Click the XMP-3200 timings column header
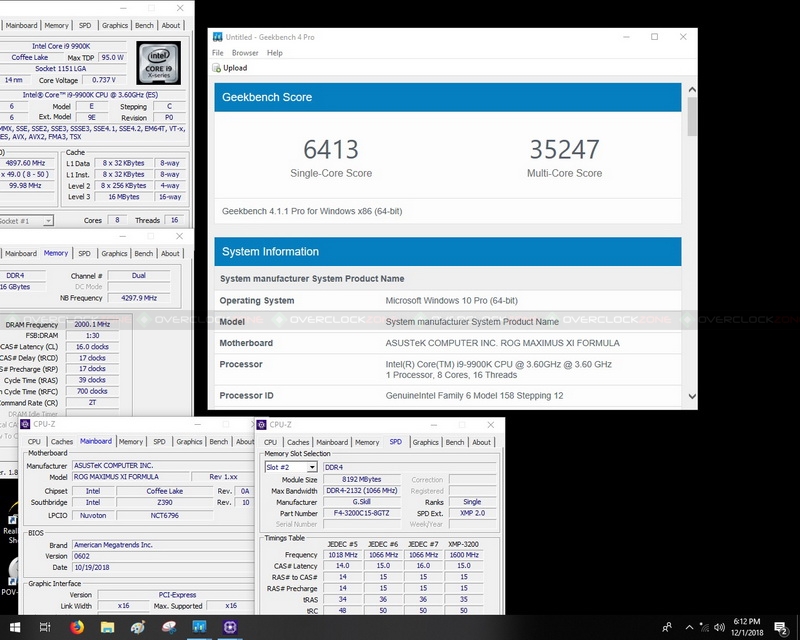The image size is (800, 640). [x=463, y=544]
